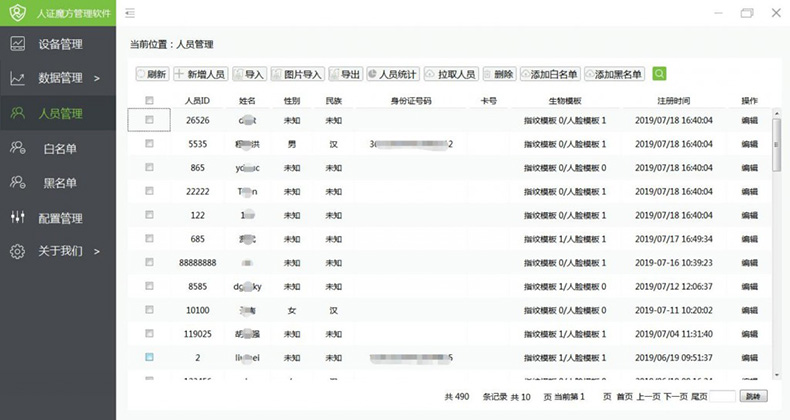Toggle the hamburger sidebar collapse icon
The image size is (790, 420).
pos(130,13)
